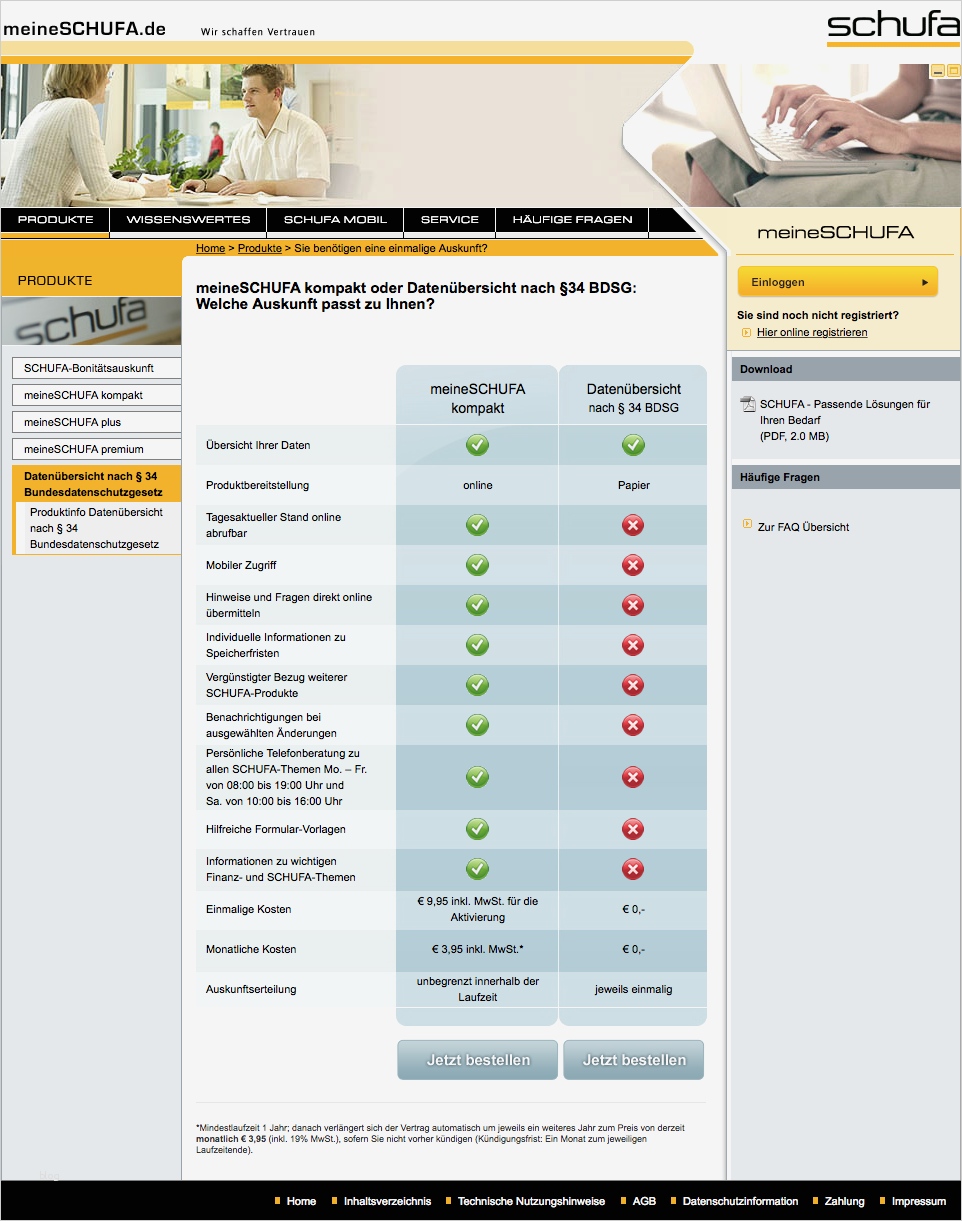This screenshot has height=1221, width=962.
Task: Open Technische Nutzungshinweise footer link
Action: point(531,1201)
